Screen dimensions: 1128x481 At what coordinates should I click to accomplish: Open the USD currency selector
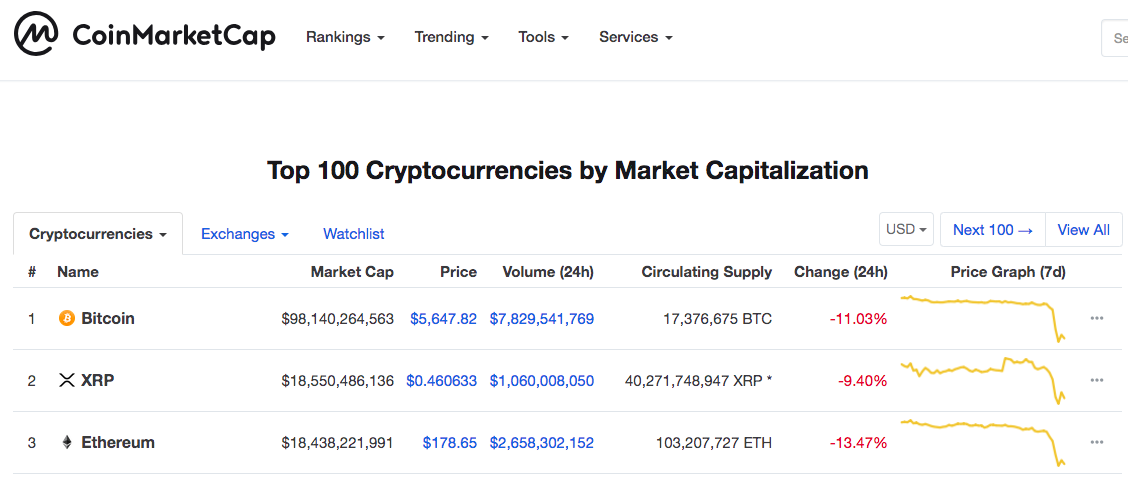pos(906,230)
